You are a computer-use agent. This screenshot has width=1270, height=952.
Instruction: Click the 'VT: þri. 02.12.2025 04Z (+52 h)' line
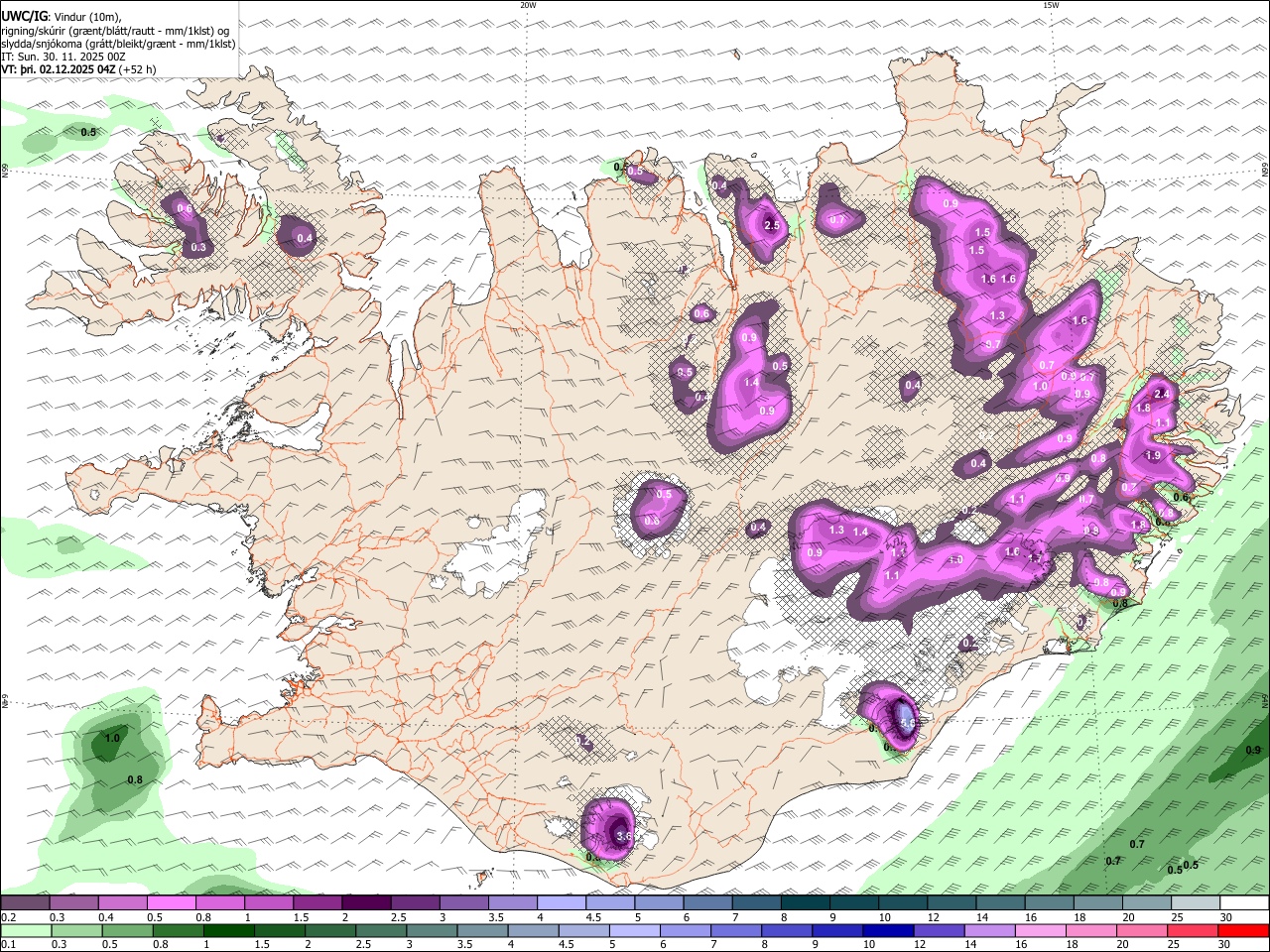click(x=78, y=69)
